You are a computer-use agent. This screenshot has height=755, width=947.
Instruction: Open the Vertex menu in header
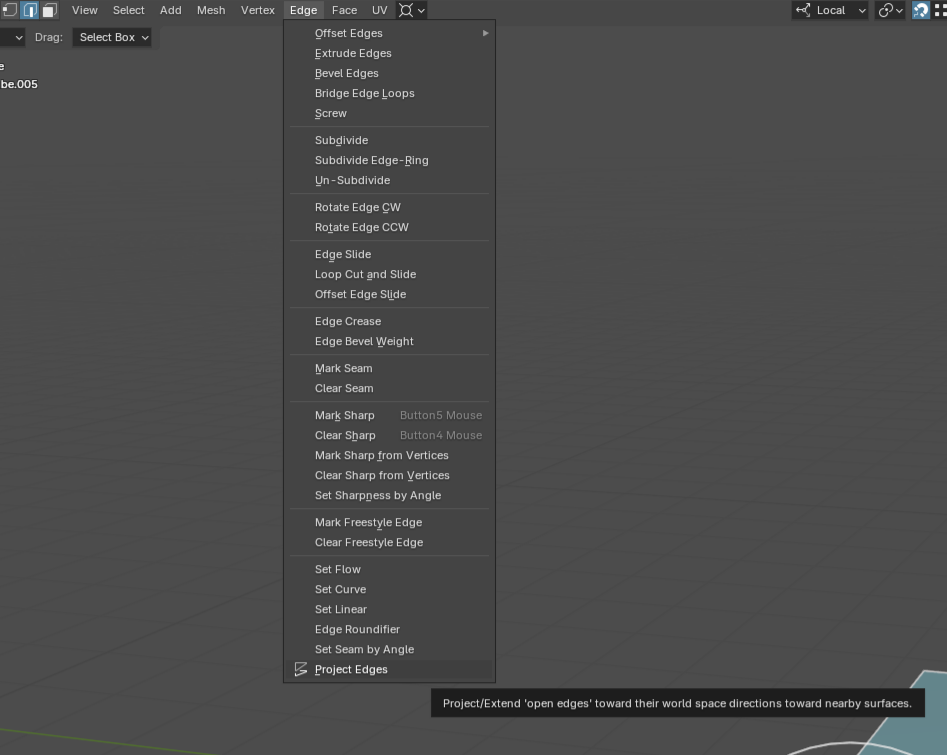[x=258, y=10]
